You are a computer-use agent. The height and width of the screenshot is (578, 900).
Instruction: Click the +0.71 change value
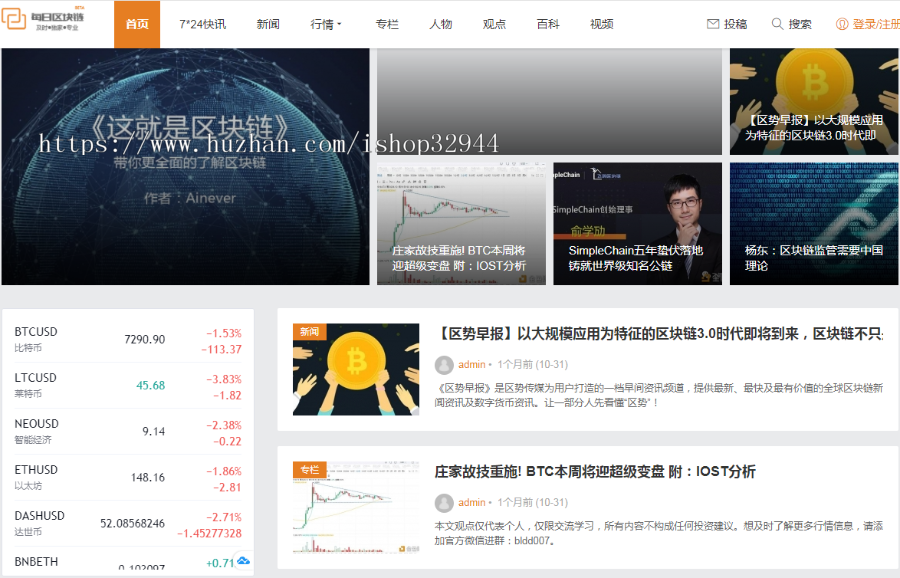coord(220,563)
